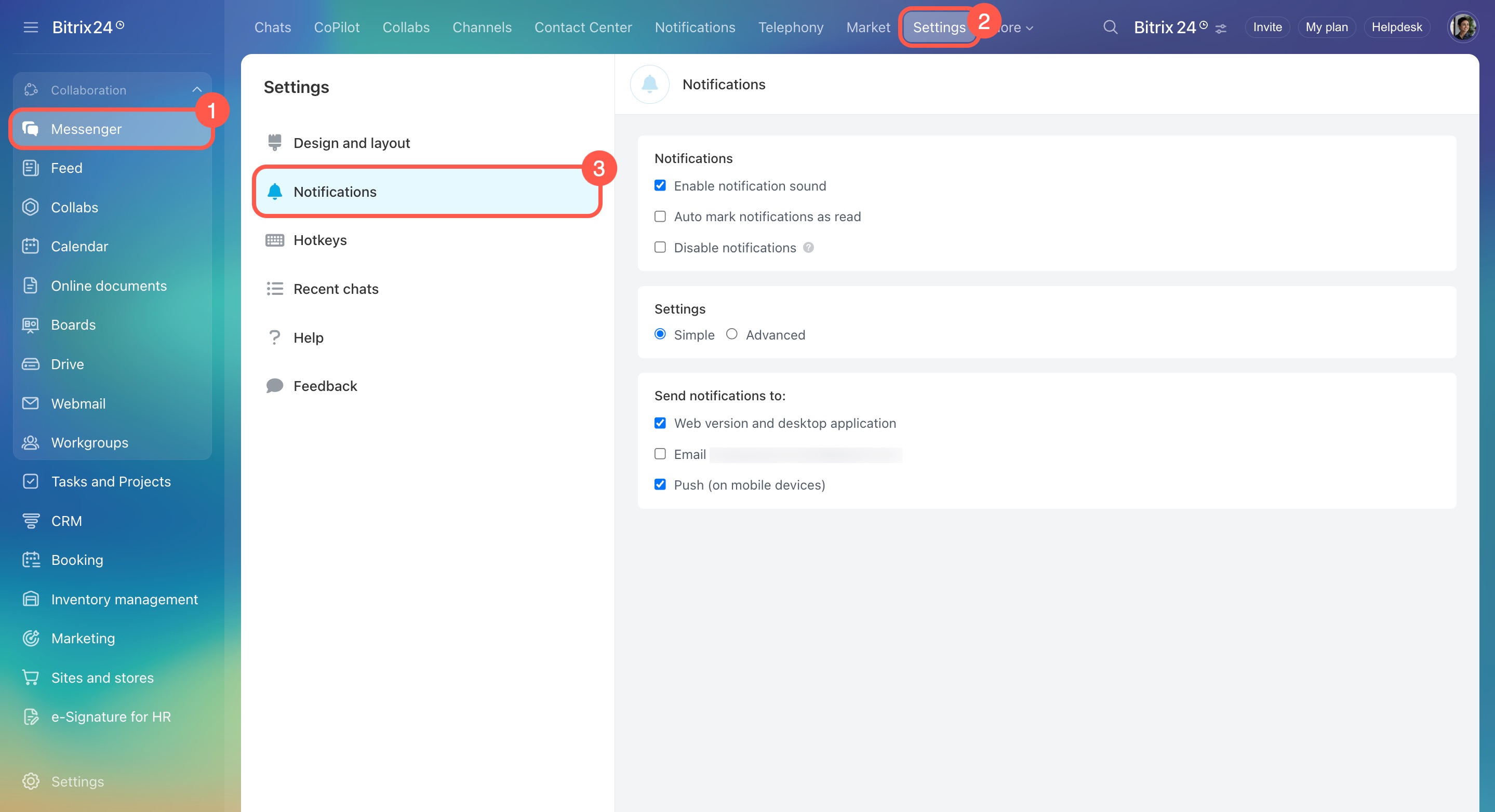
Task: Expand the More dropdown in top menu
Action: [x=1015, y=28]
